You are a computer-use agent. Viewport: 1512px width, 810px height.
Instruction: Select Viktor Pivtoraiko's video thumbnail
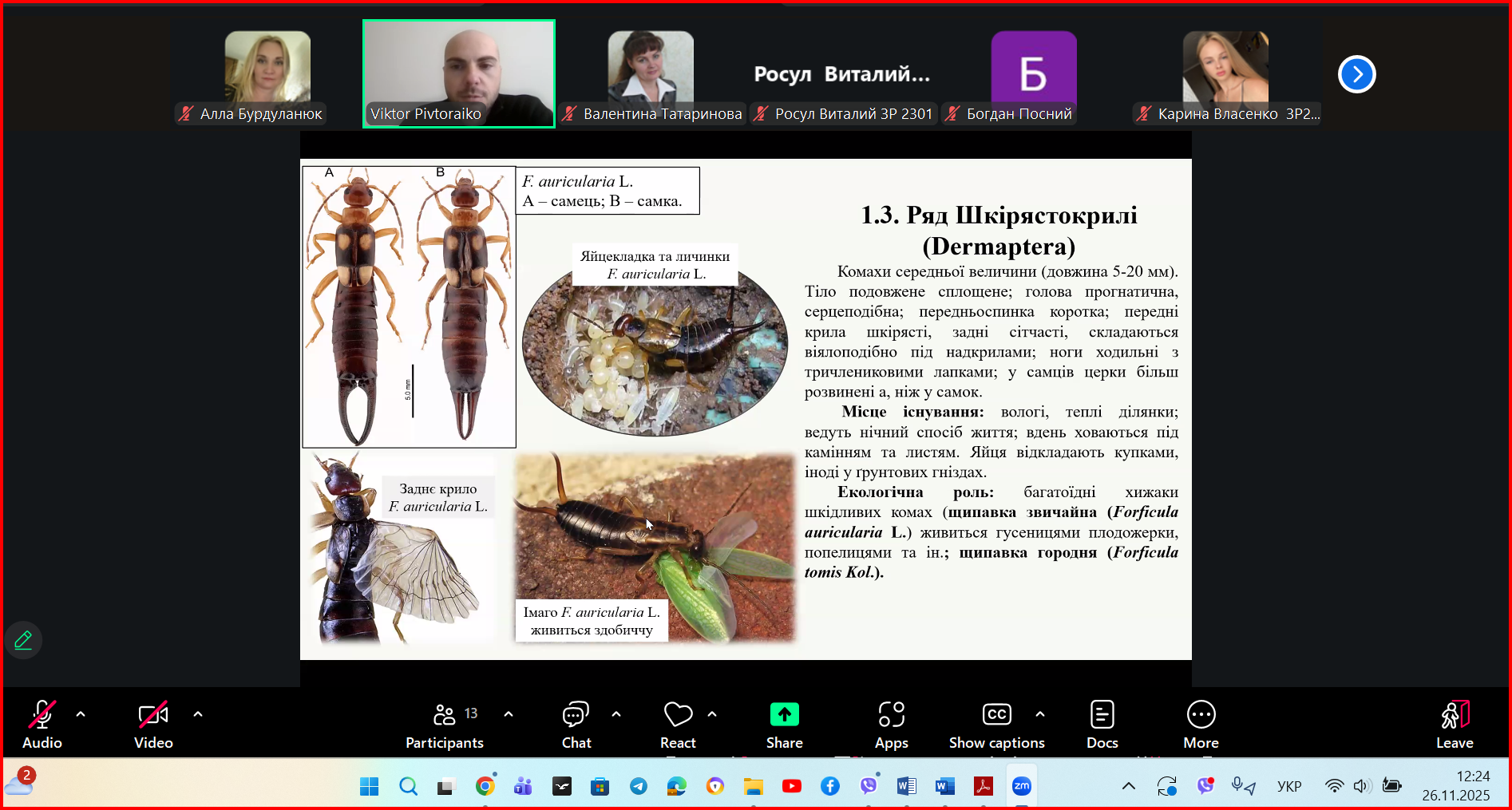click(459, 73)
